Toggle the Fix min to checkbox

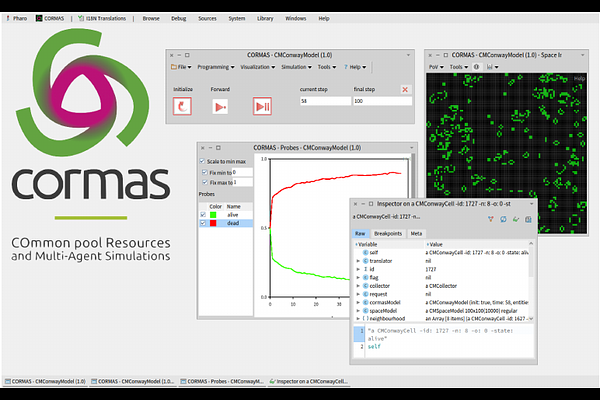[205, 172]
